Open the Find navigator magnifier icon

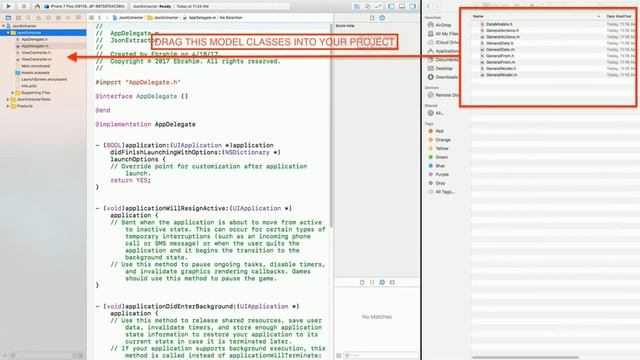click(28, 18)
